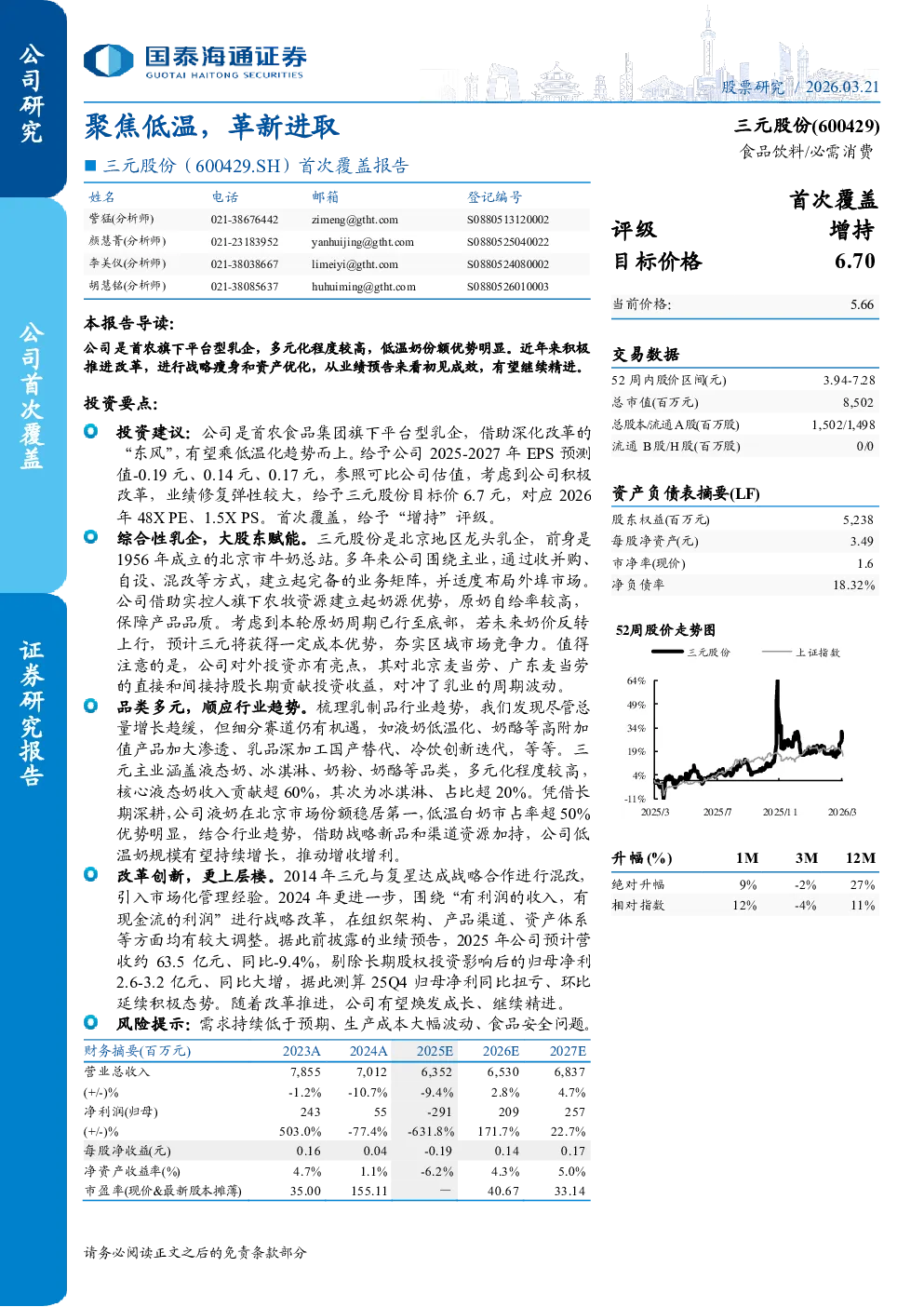This screenshot has width=924, height=1307.
Task: Click sidebar label 公司首次覆盖
Action: pyautogui.click(x=32, y=396)
